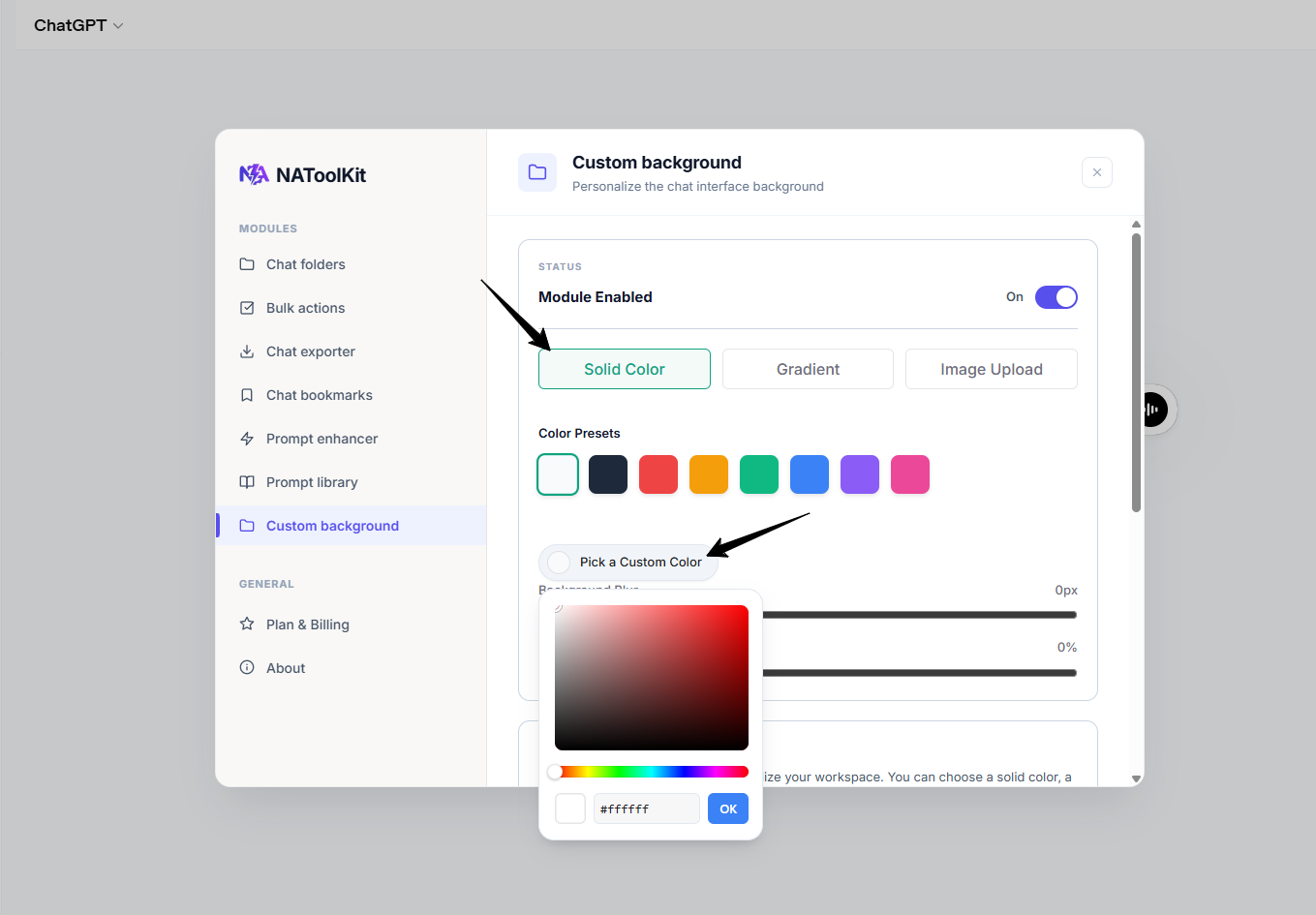Click the dialog vertical scrollbar thumb
Image resolution: width=1316 pixels, height=915 pixels.
1136,373
